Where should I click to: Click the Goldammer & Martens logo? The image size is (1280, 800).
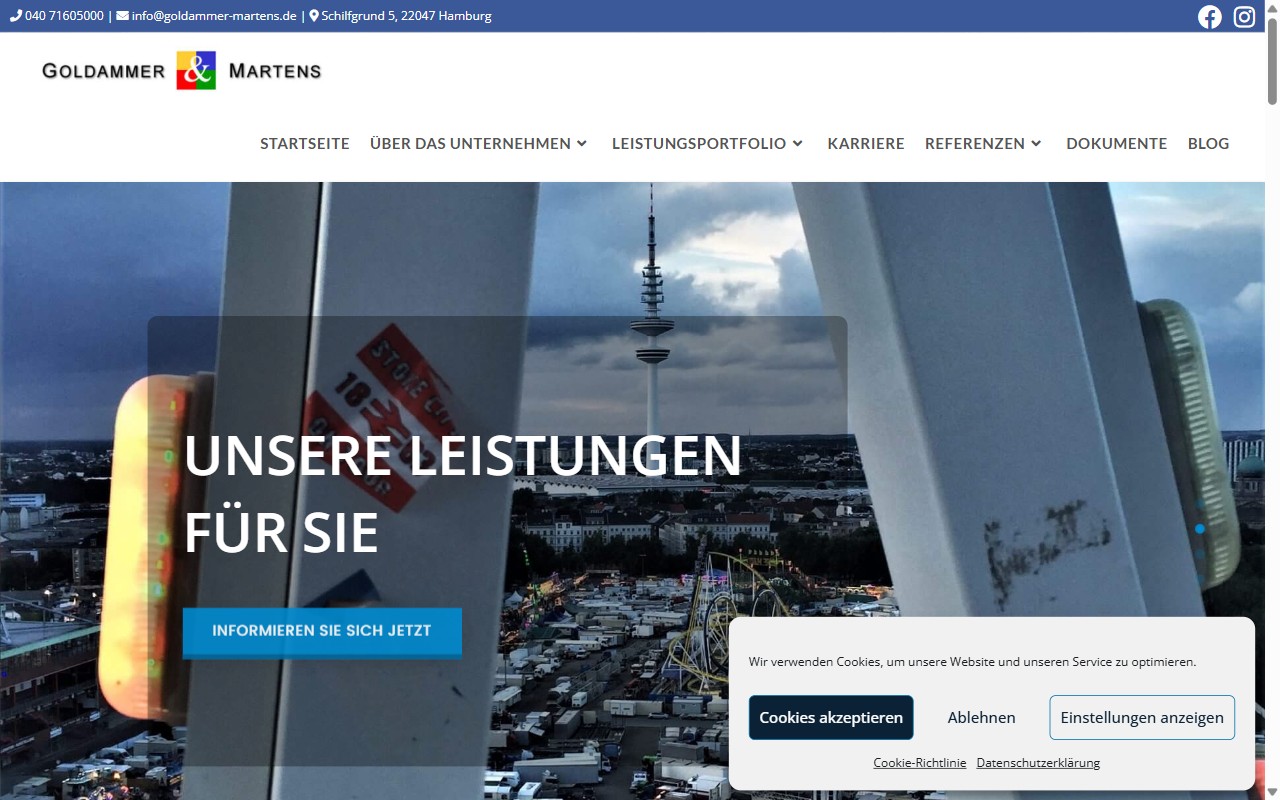182,70
